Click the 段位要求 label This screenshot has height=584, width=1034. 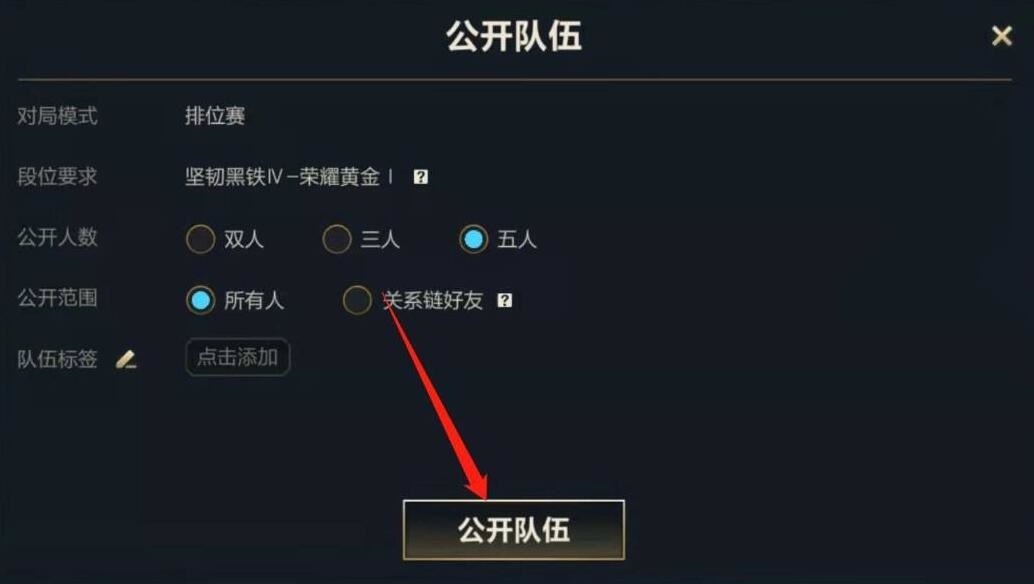(x=57, y=177)
